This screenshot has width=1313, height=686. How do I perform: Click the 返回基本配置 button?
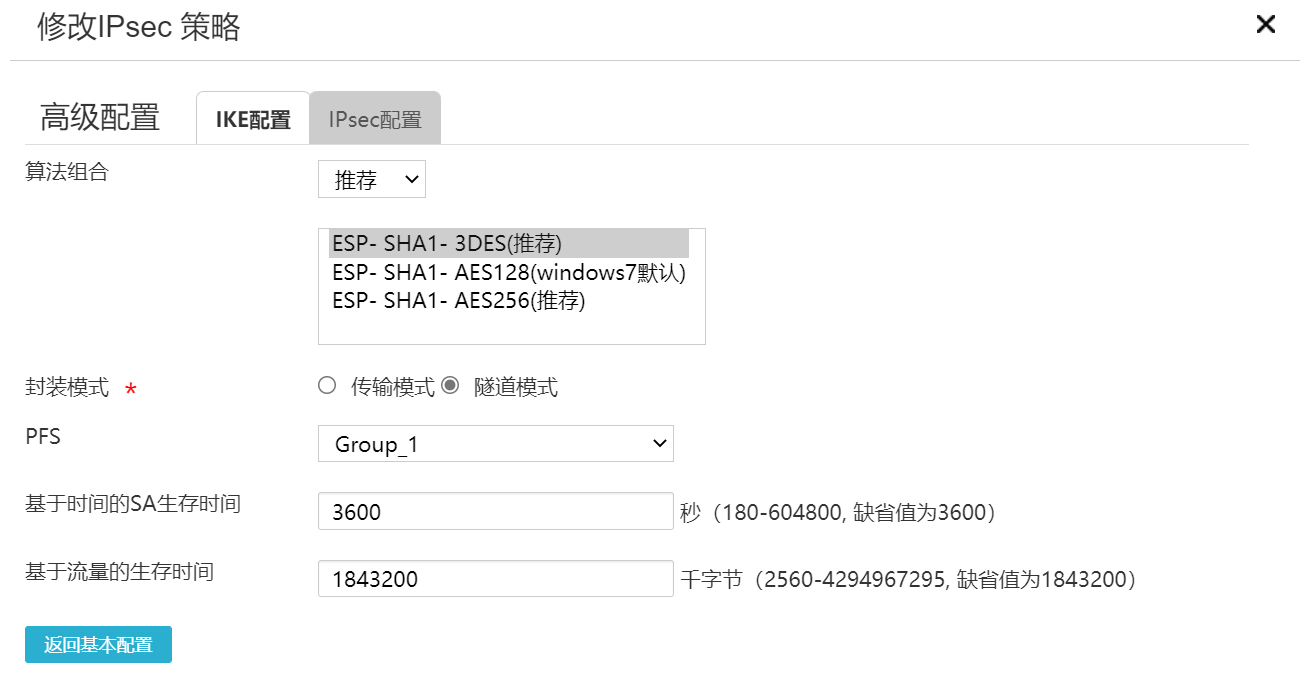coord(98,645)
